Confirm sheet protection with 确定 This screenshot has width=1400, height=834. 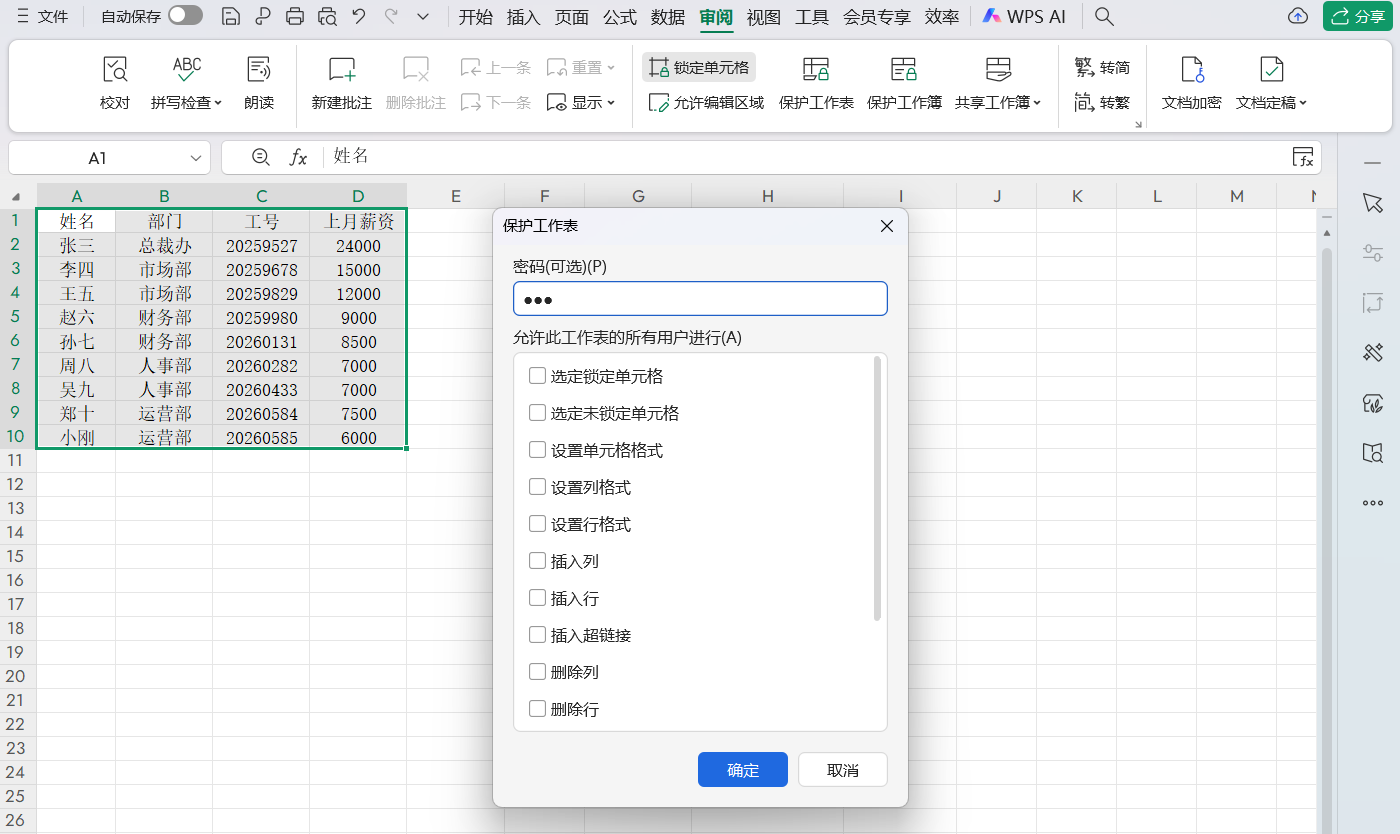coord(742,769)
